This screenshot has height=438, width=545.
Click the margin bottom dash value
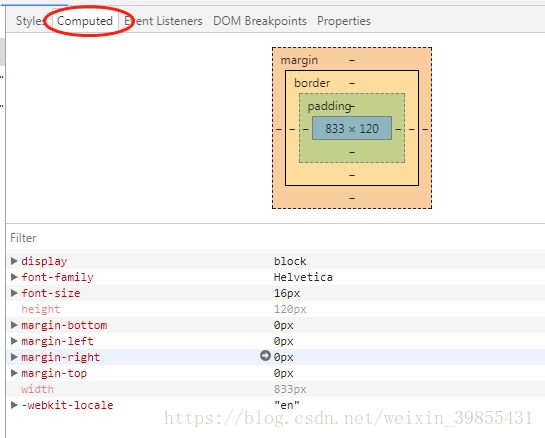point(352,198)
